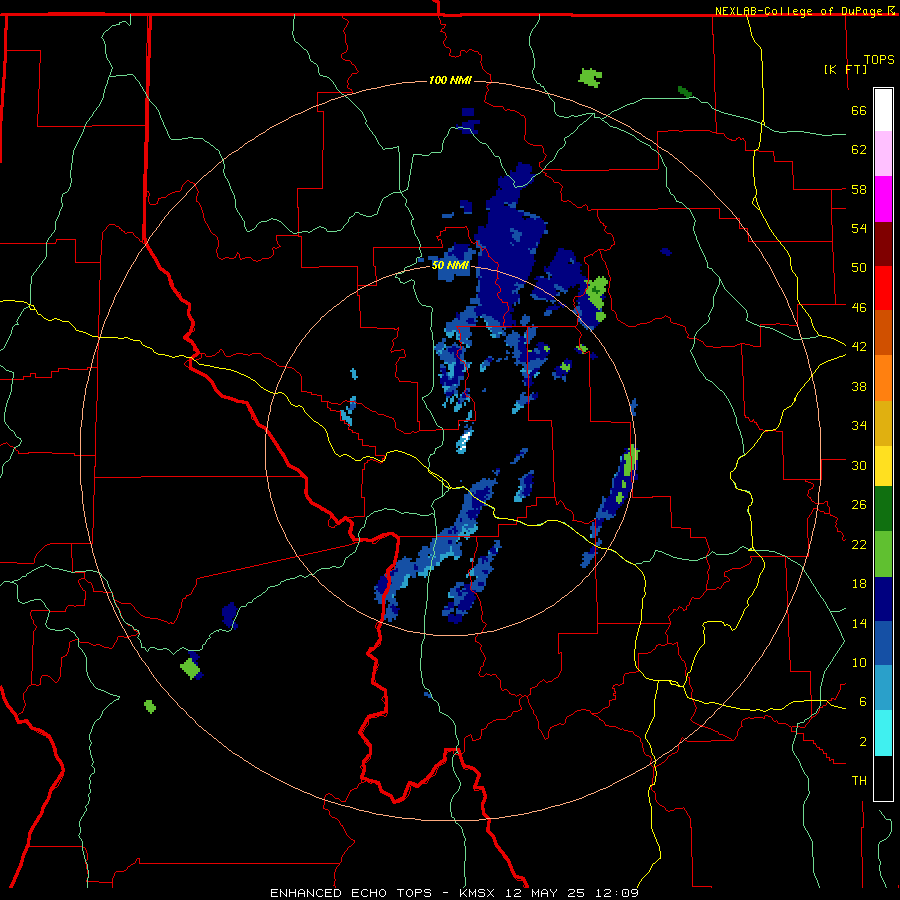Select the dark red legend band
The image size is (900, 900).
point(883,244)
